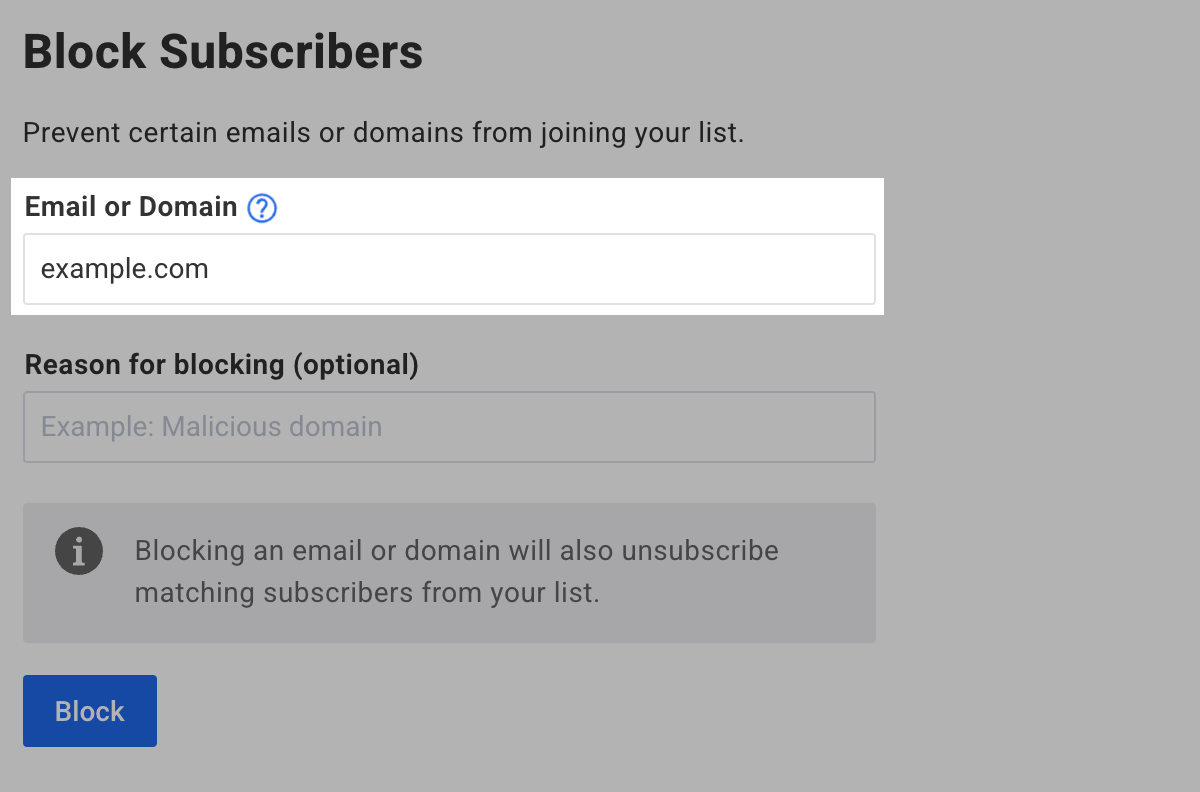
Task: Click the "Reason for blocking (optional)" label
Action: point(221,365)
